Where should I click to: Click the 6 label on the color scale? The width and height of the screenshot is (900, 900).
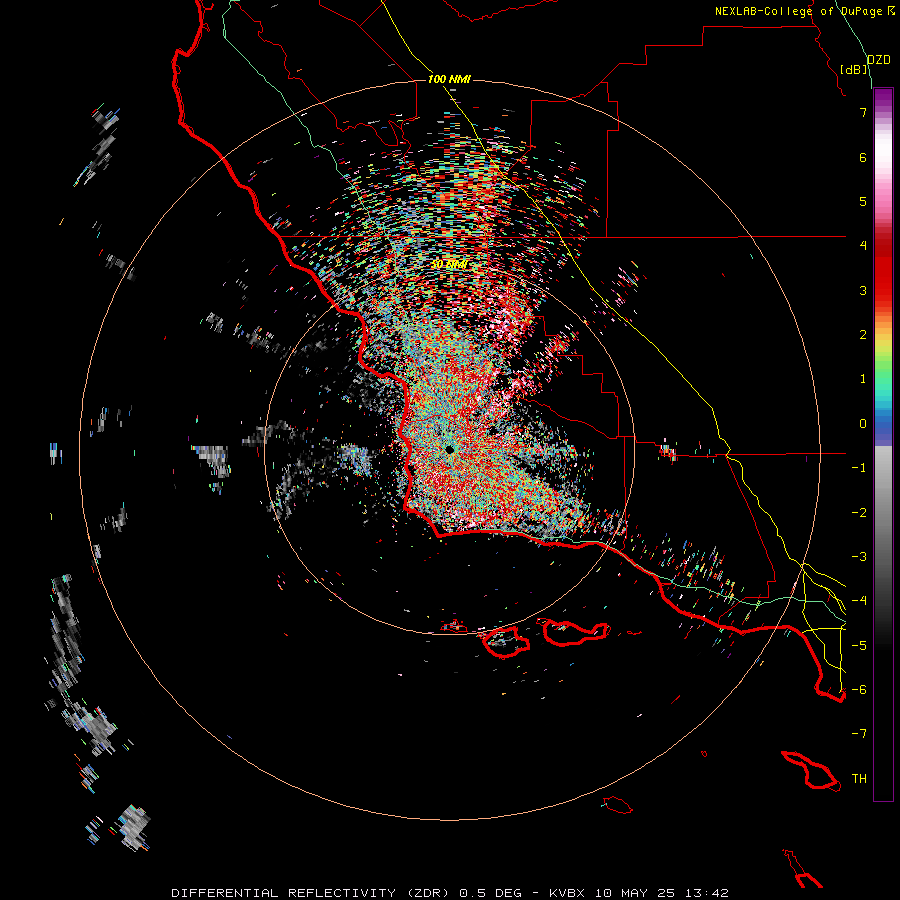coord(863,157)
